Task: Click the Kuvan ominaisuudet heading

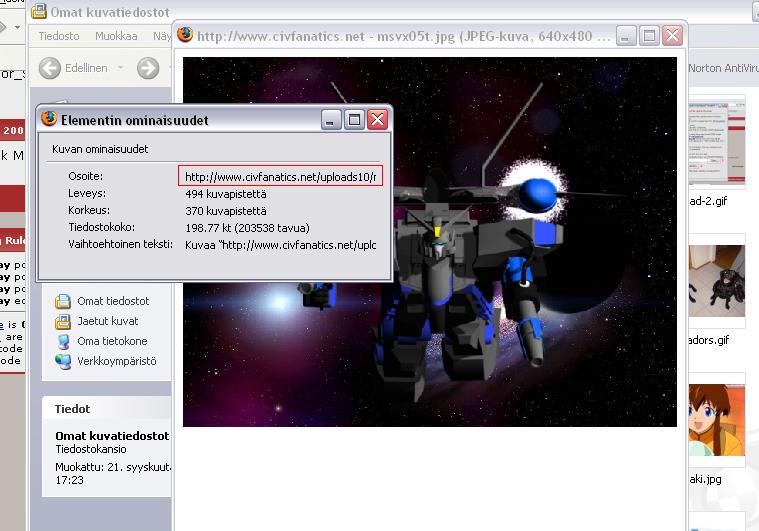Action: coord(100,149)
